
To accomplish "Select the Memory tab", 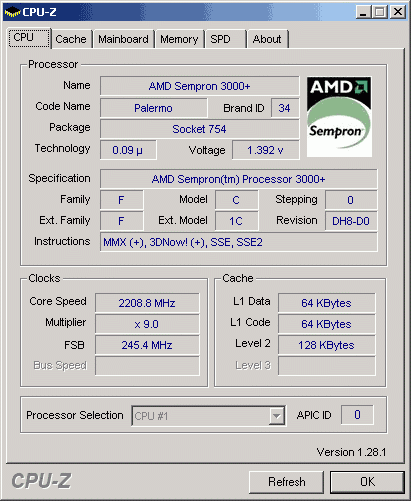I will coord(179,39).
